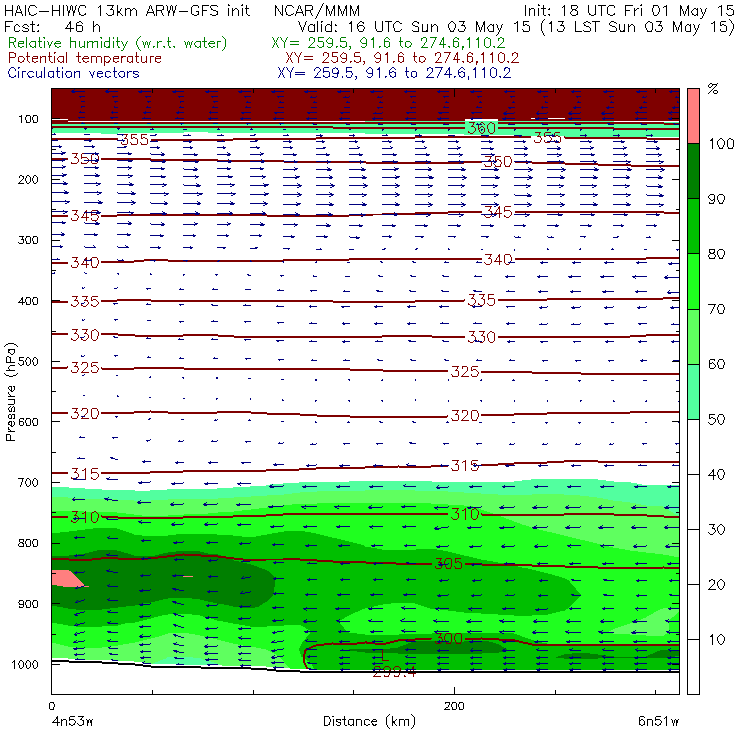Click the 'Valid: 16 UTC Sun 03 May 15' text
Image resolution: width=740 pixels, height=740 pixels.
click(x=414, y=27)
